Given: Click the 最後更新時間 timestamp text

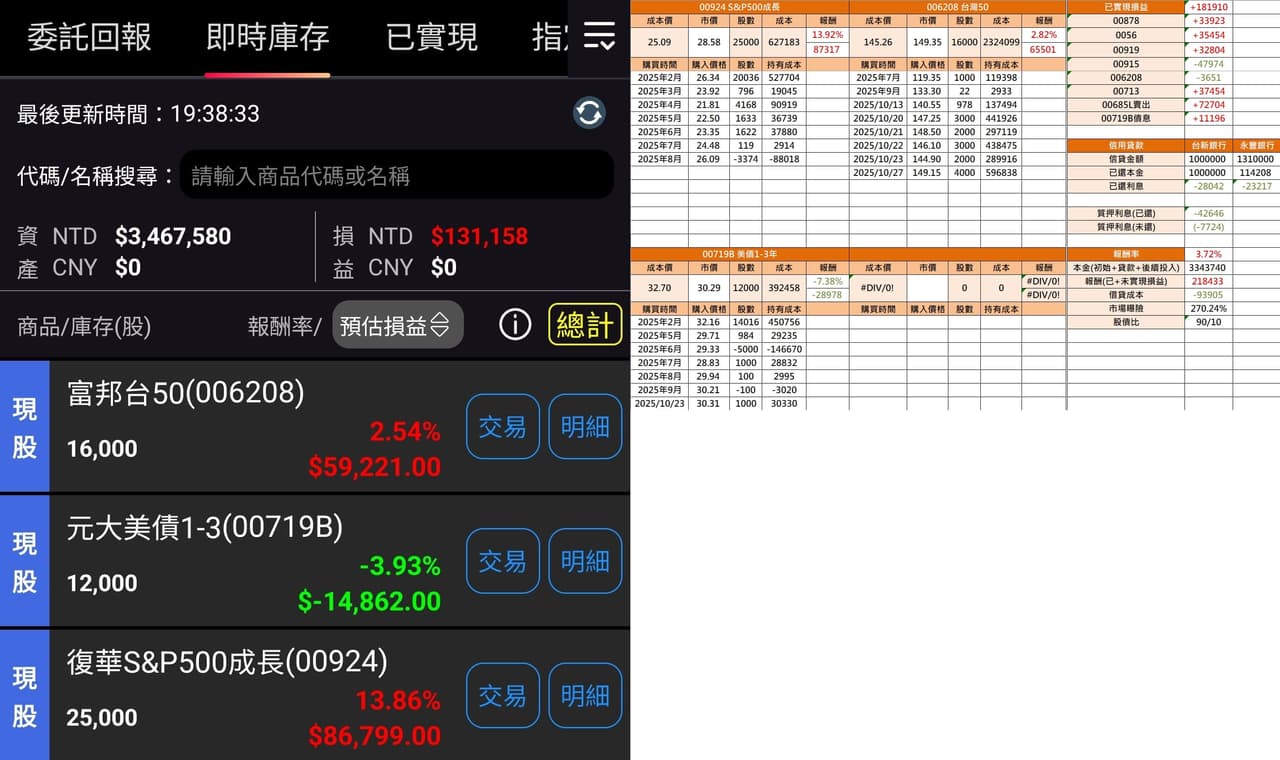Looking at the screenshot, I should tap(138, 113).
